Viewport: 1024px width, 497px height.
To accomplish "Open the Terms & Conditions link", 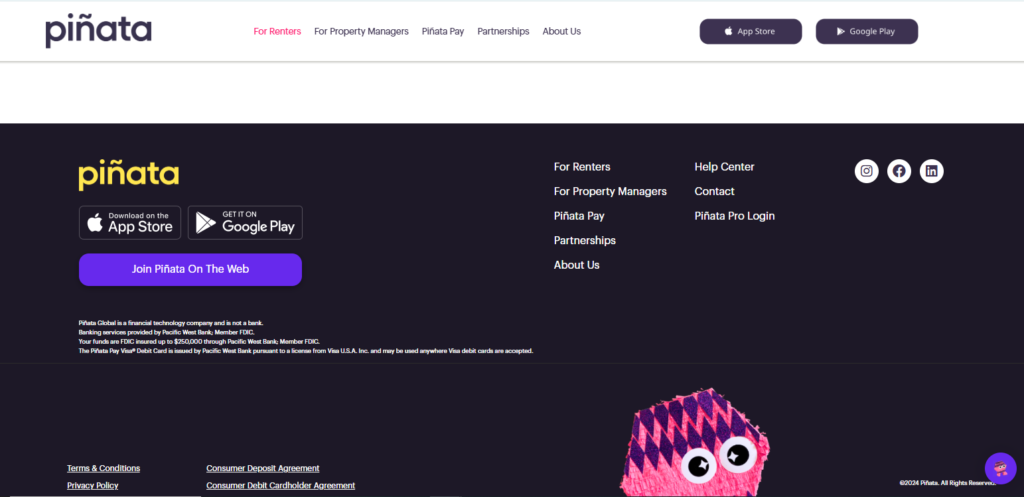I will click(x=103, y=468).
